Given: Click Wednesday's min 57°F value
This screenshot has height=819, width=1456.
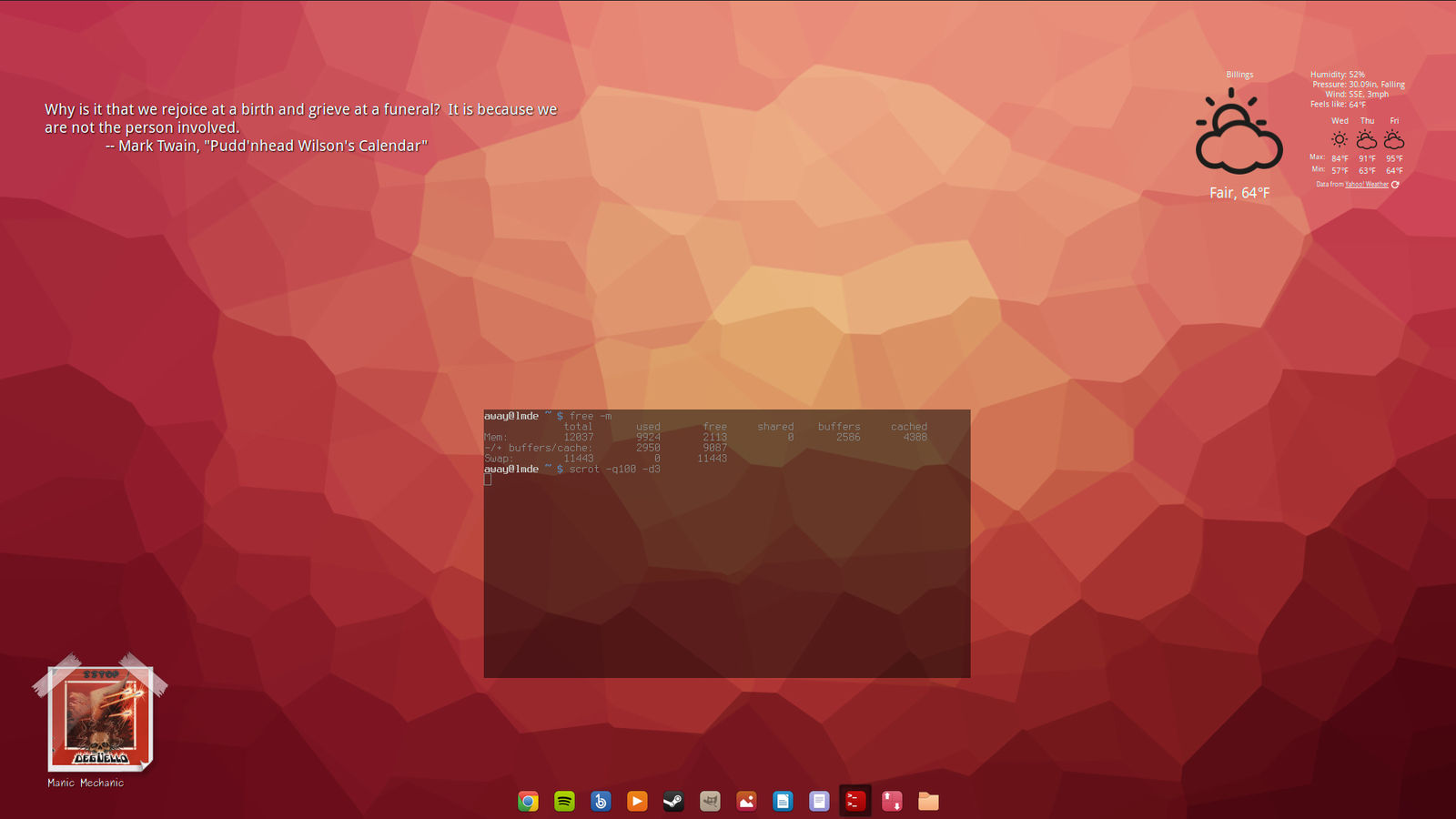Looking at the screenshot, I should (x=1340, y=171).
